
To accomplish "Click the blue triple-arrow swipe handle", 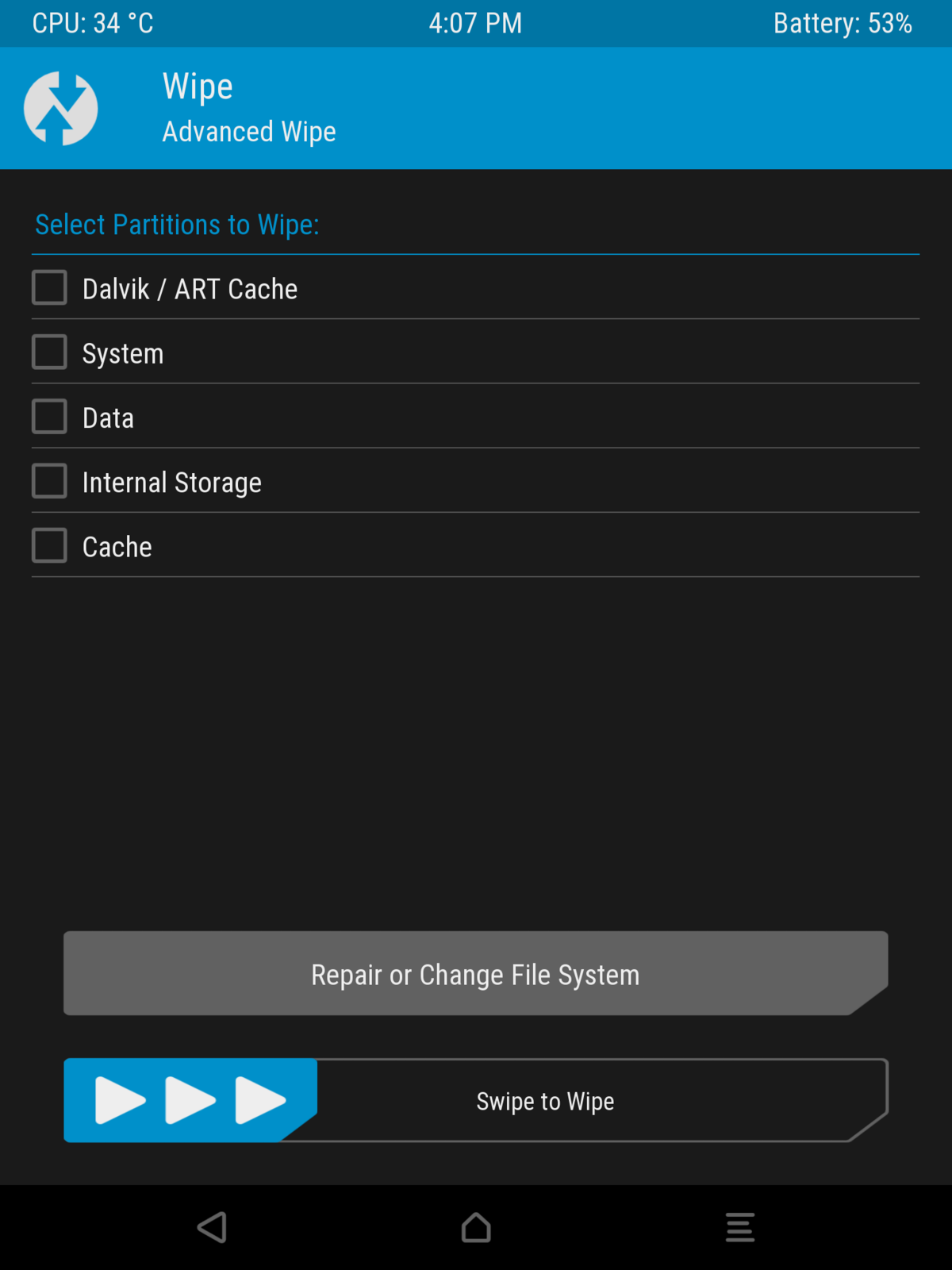I will click(x=190, y=1100).
